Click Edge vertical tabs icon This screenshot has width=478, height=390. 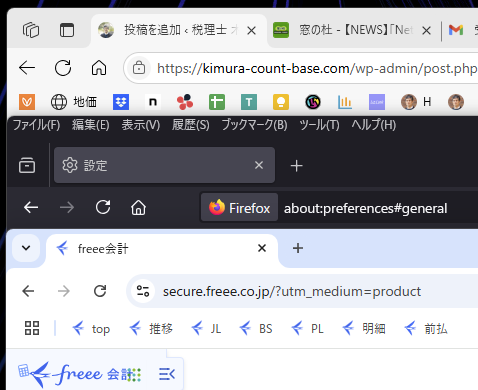coord(67,30)
